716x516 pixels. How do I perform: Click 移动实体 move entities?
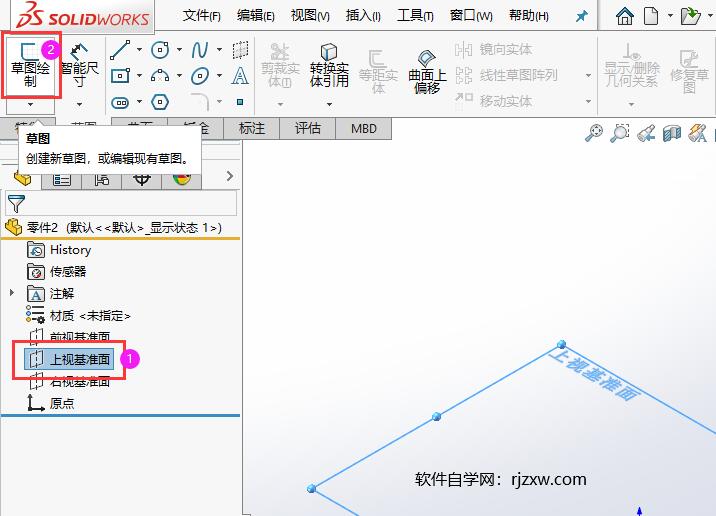pos(493,100)
